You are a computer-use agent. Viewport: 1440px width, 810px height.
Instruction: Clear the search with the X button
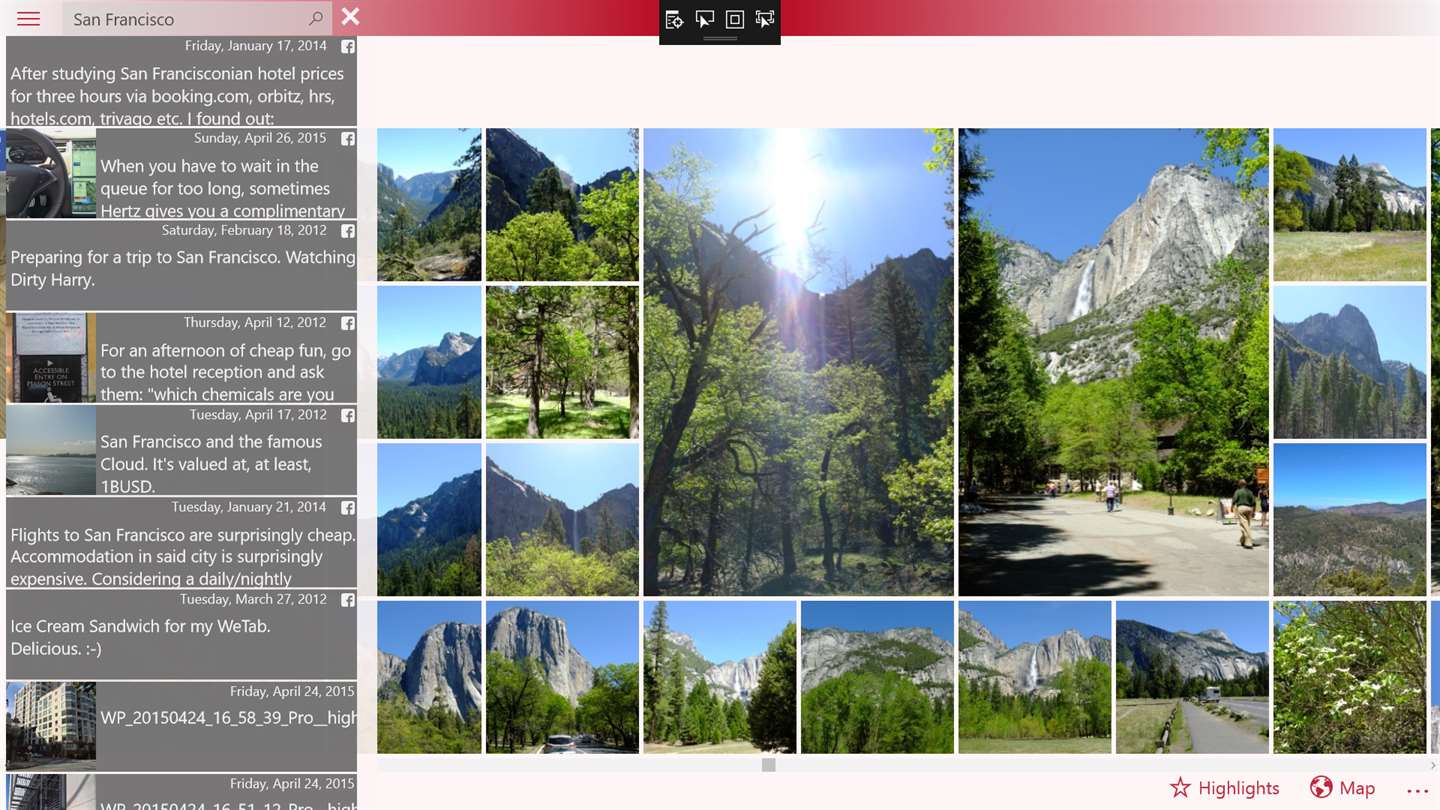pos(350,16)
